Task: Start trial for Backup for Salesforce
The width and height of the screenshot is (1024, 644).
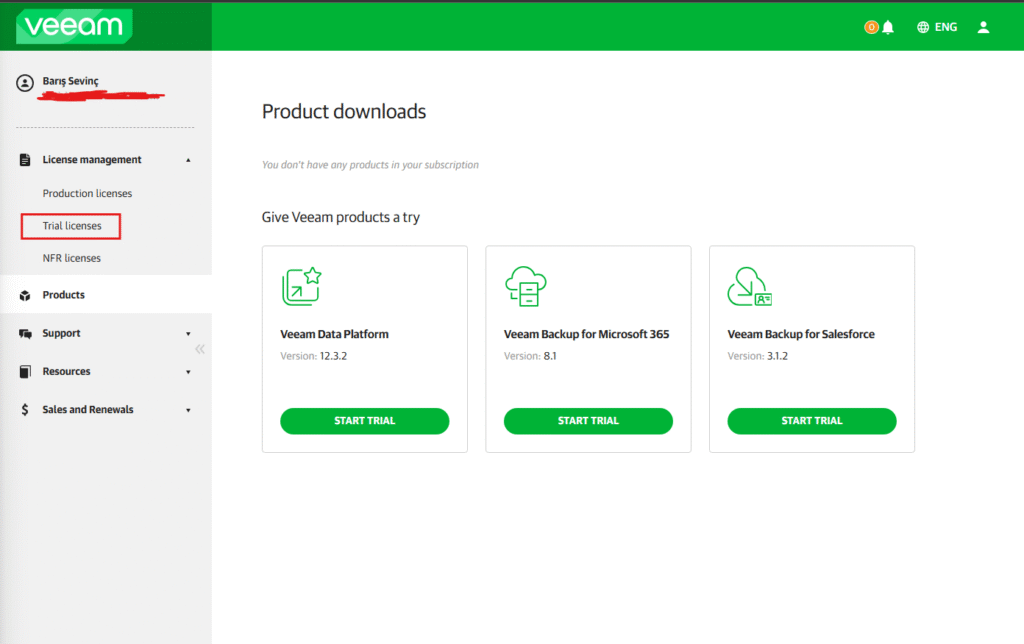Action: click(812, 421)
